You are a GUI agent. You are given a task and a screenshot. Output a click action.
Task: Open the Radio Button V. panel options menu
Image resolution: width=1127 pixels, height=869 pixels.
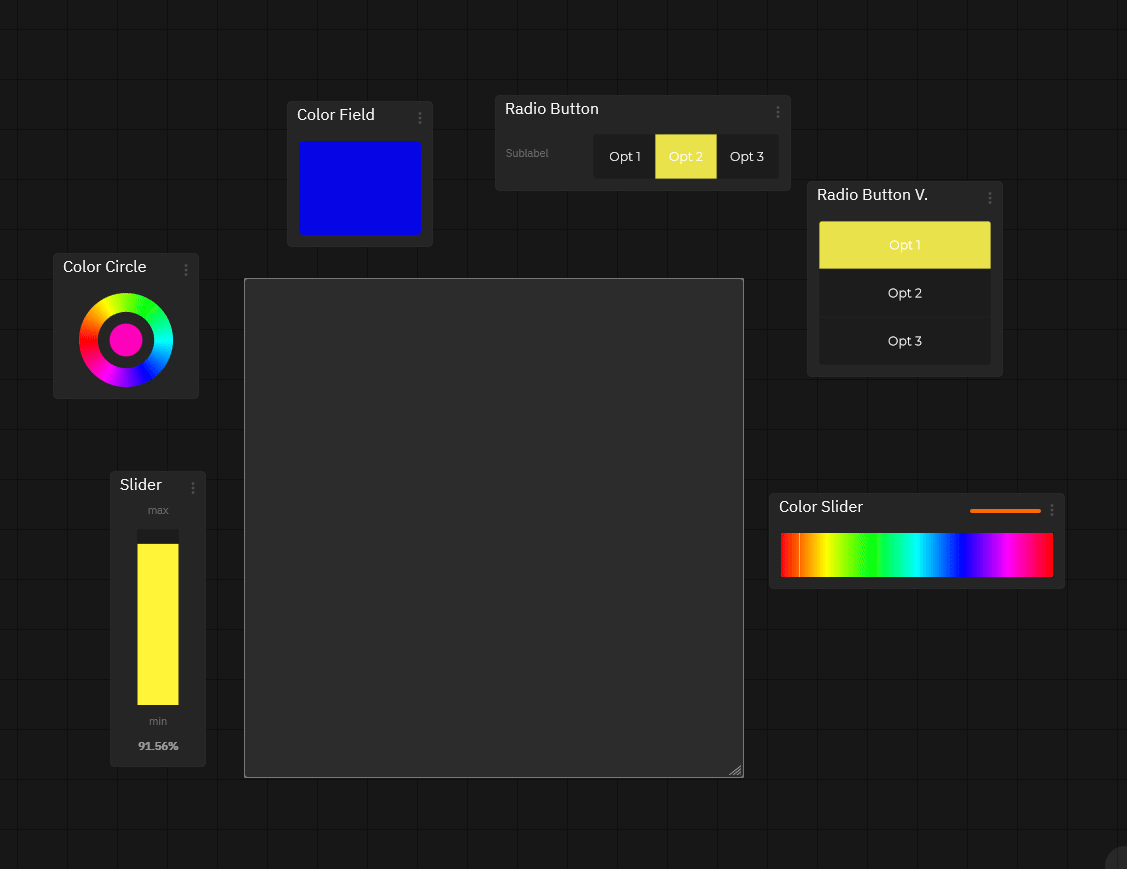pyautogui.click(x=989, y=198)
